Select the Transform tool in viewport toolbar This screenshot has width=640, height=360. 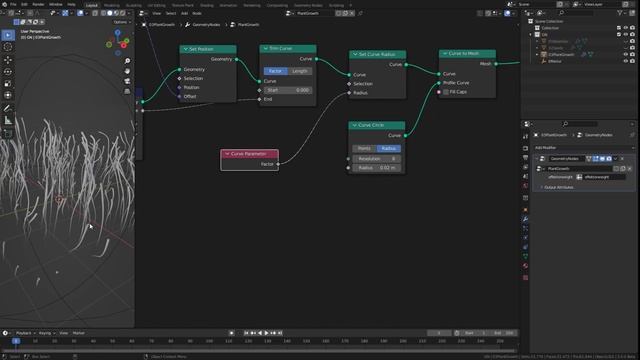8,96
